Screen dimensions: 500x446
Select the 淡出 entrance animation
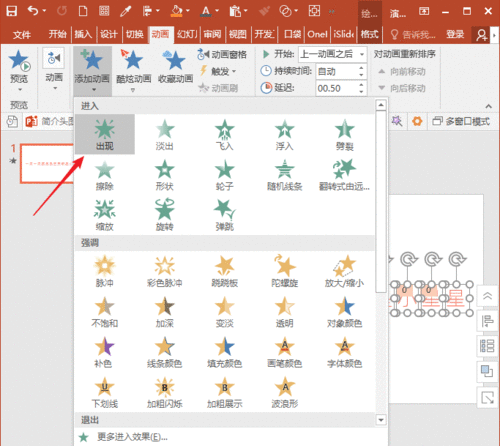click(165, 134)
